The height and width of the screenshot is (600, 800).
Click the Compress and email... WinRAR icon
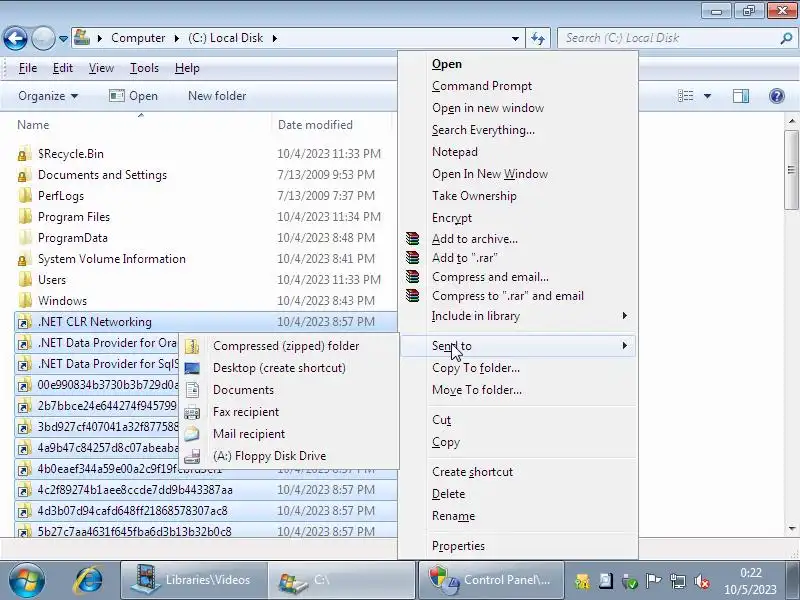click(x=412, y=277)
